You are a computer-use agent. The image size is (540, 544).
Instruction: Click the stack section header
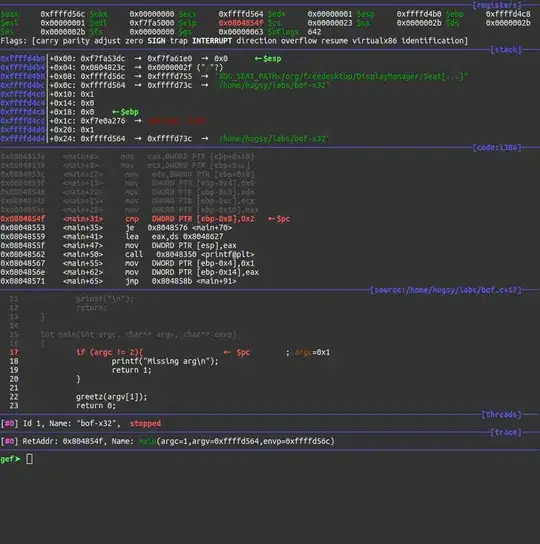(x=506, y=50)
